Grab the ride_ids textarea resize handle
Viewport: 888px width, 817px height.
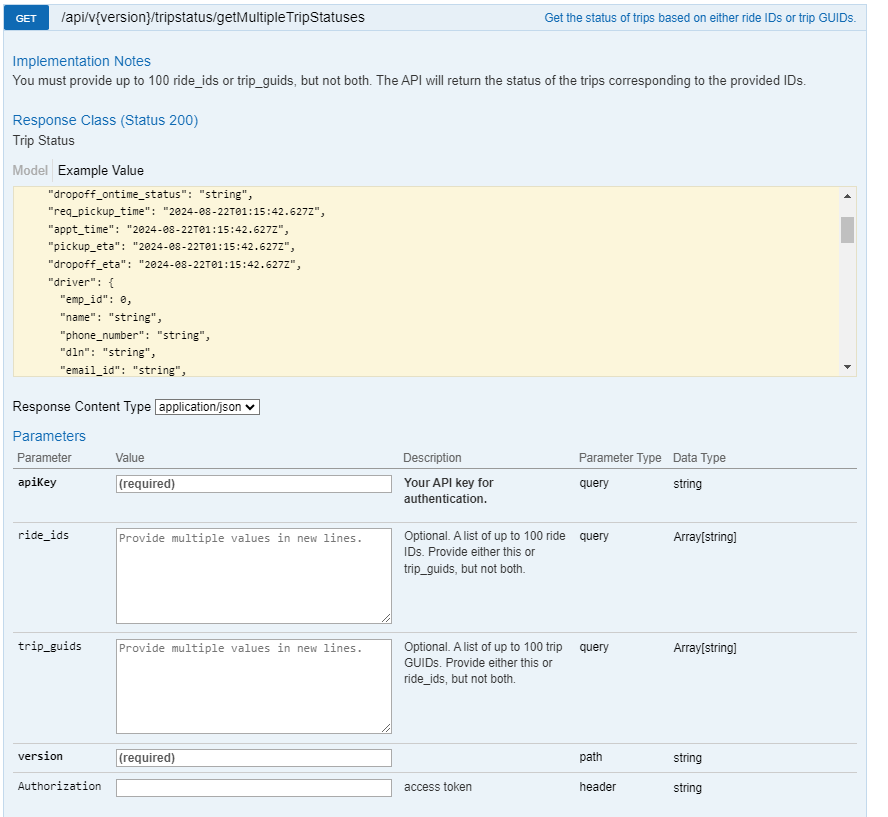[x=386, y=618]
